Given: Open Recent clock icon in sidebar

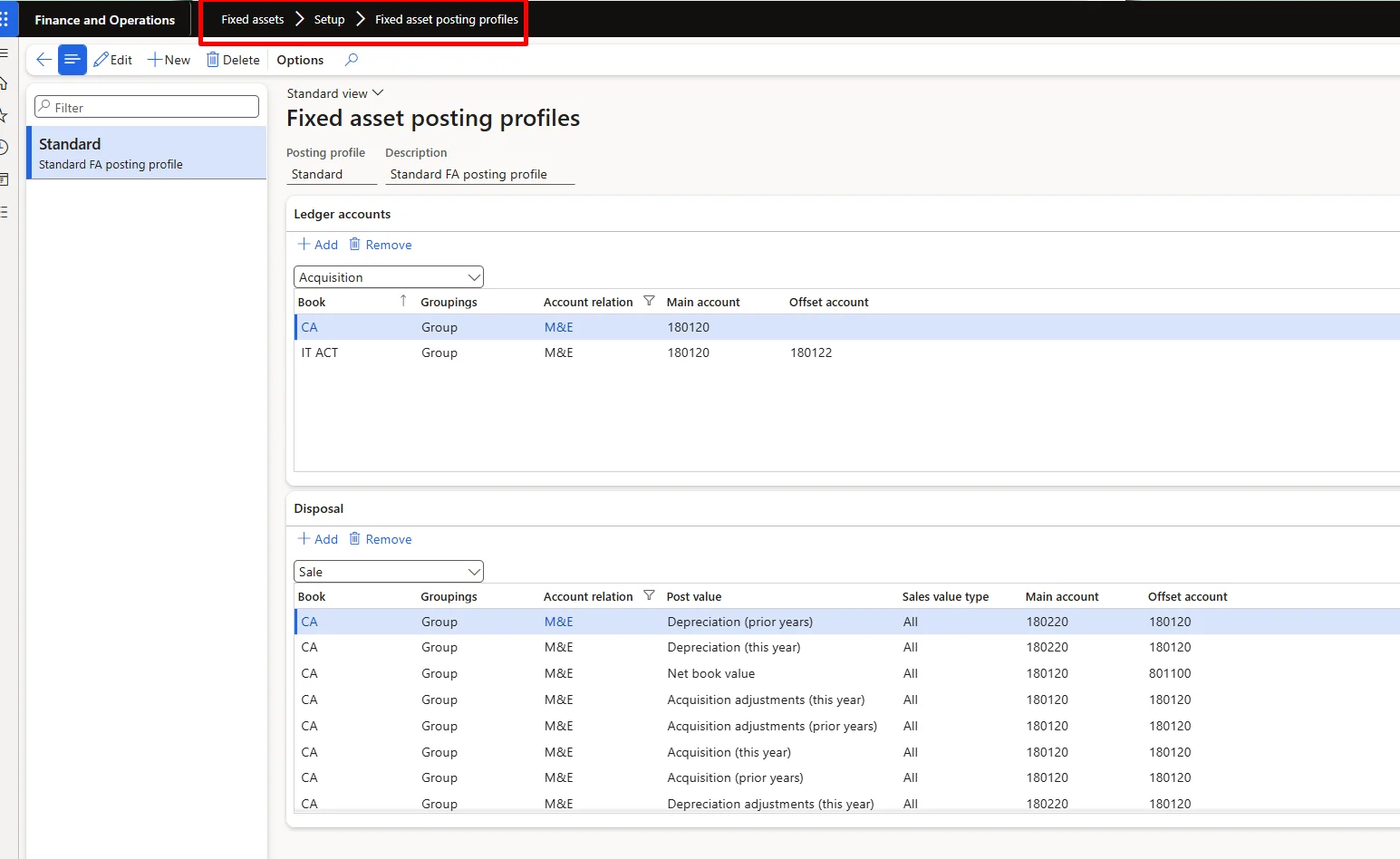Looking at the screenshot, I should [5, 148].
